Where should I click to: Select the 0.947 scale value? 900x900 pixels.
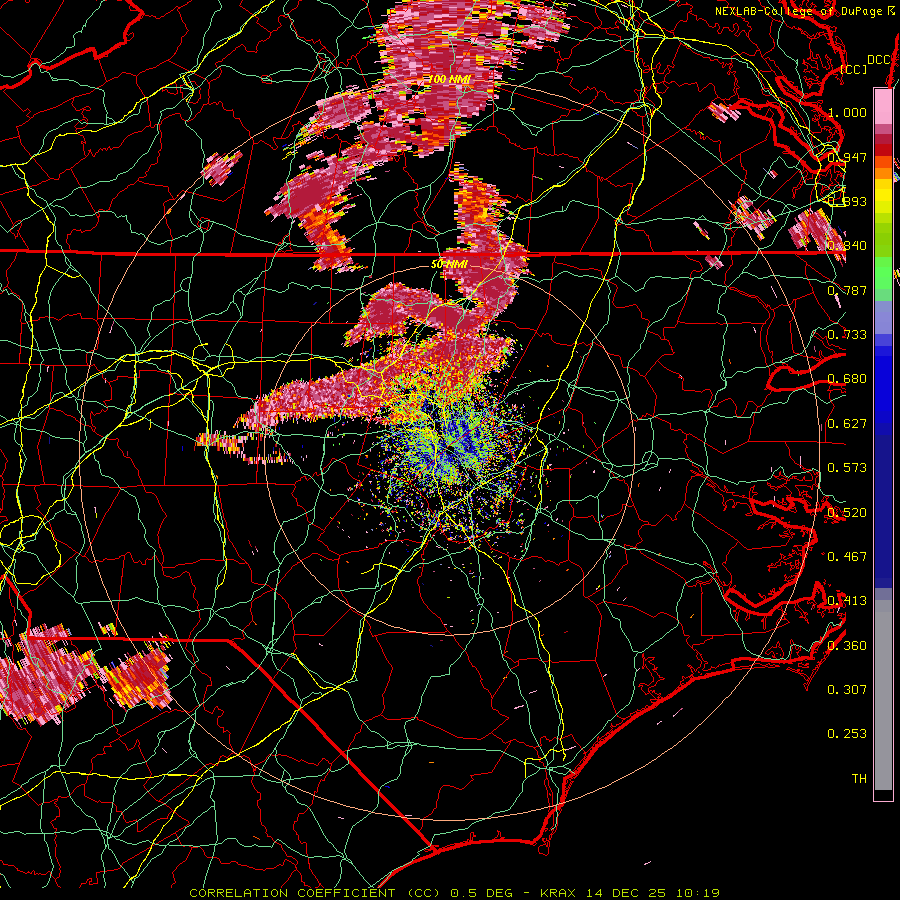coord(847,157)
